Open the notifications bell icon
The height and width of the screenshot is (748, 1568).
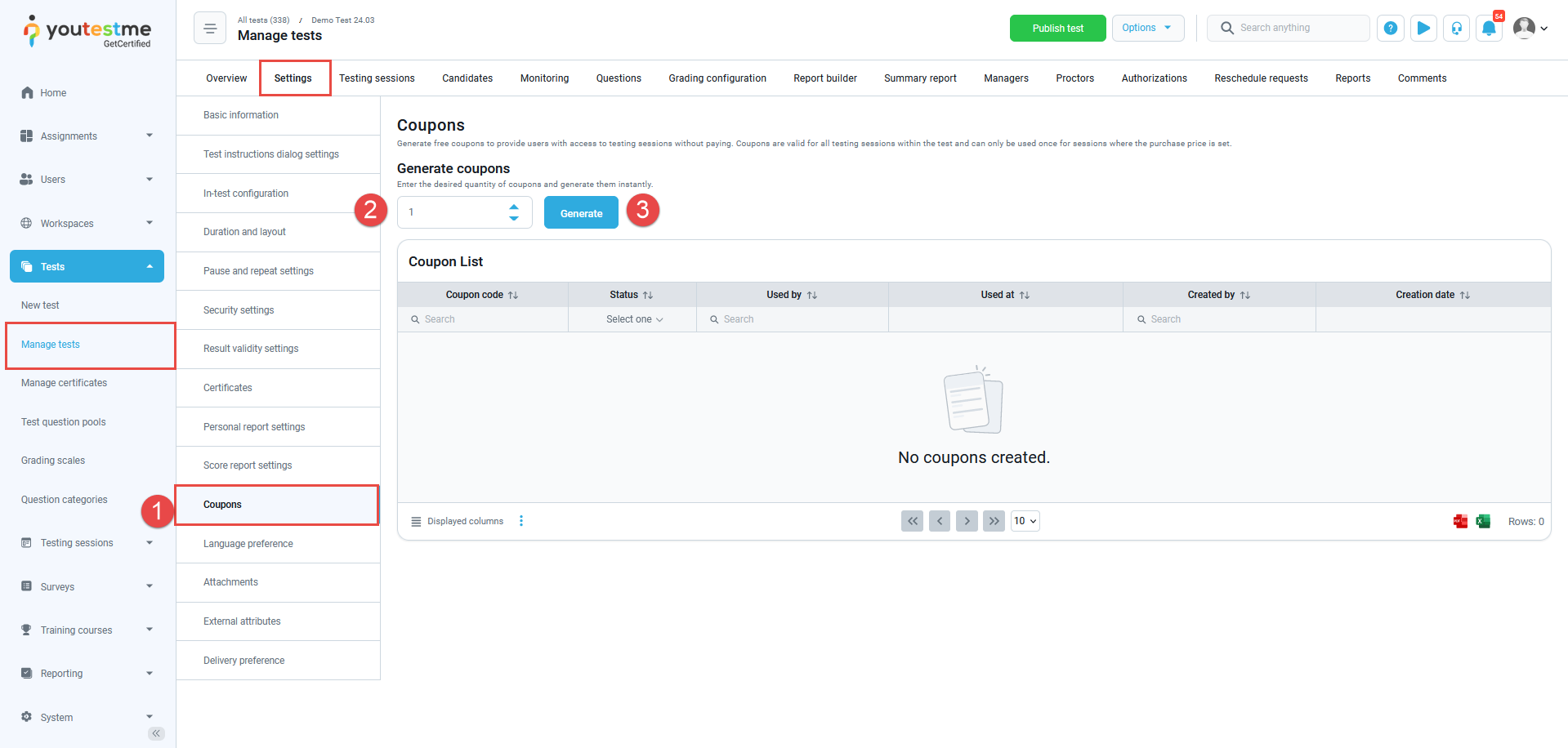click(1489, 29)
